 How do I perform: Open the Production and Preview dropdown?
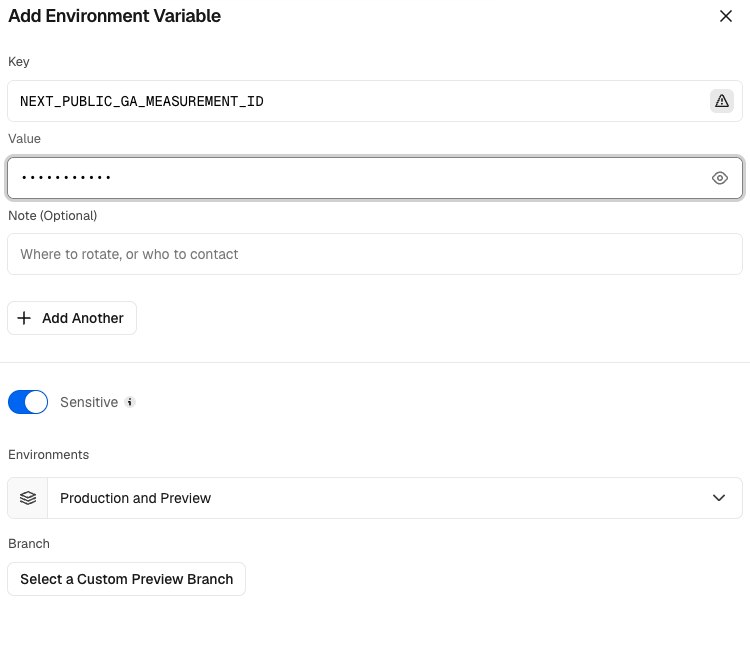pyautogui.click(x=375, y=498)
